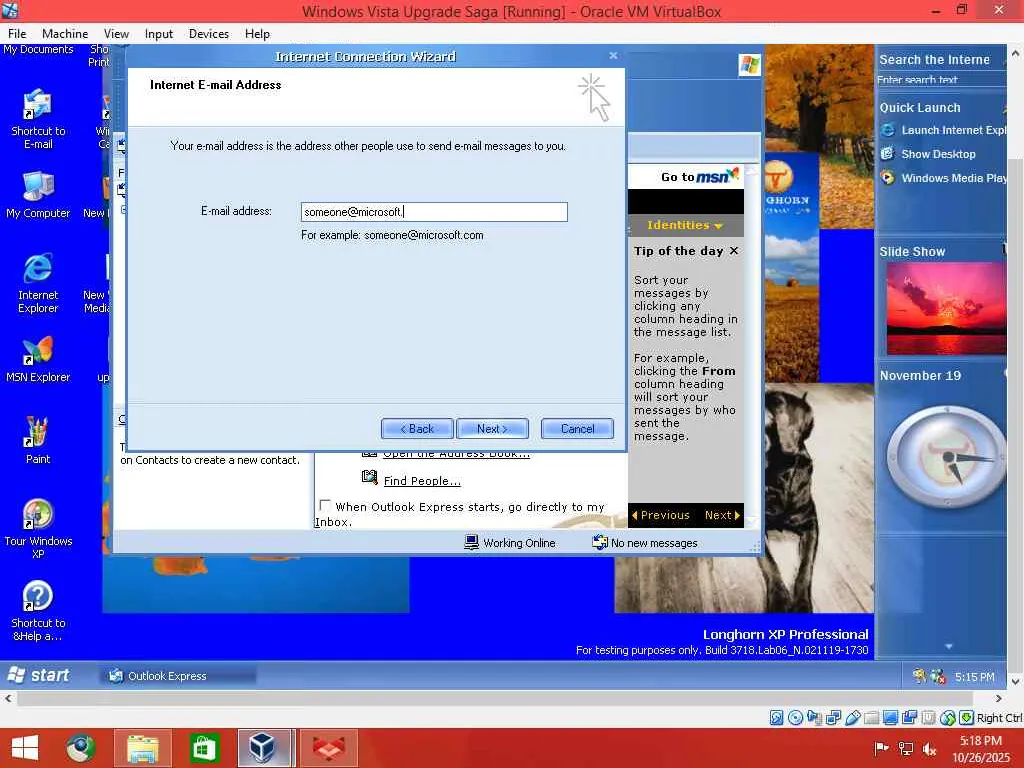Click the No new messages status icon

coord(600,542)
